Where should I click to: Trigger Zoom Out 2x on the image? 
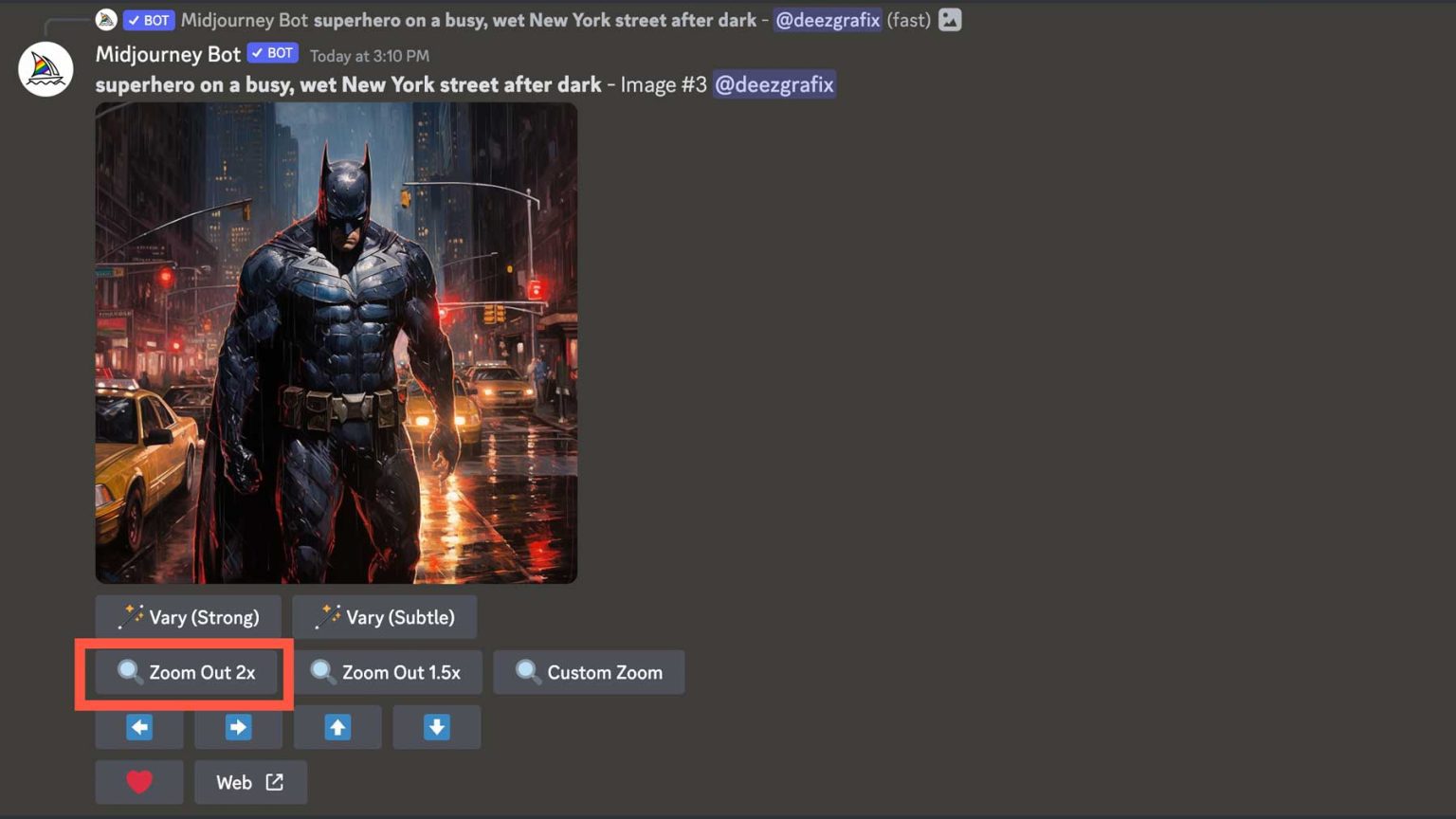tap(184, 672)
